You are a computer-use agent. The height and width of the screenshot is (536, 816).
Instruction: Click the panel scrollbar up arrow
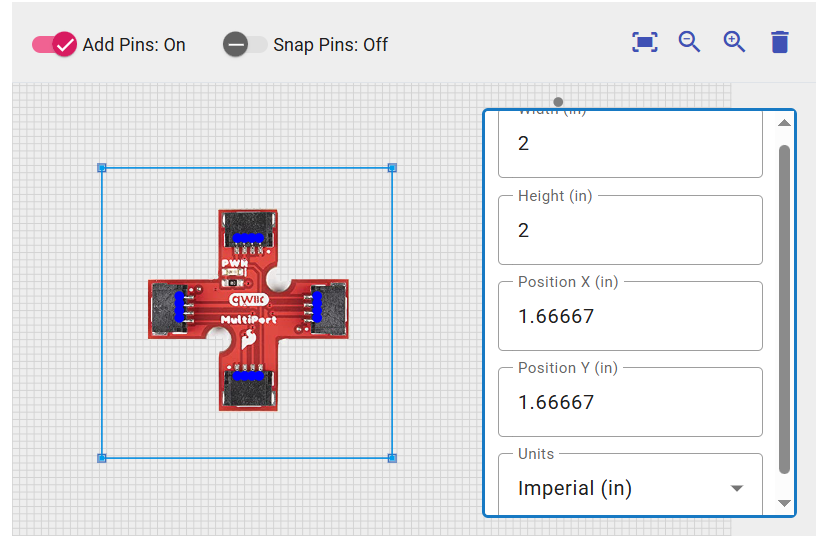coord(784,123)
